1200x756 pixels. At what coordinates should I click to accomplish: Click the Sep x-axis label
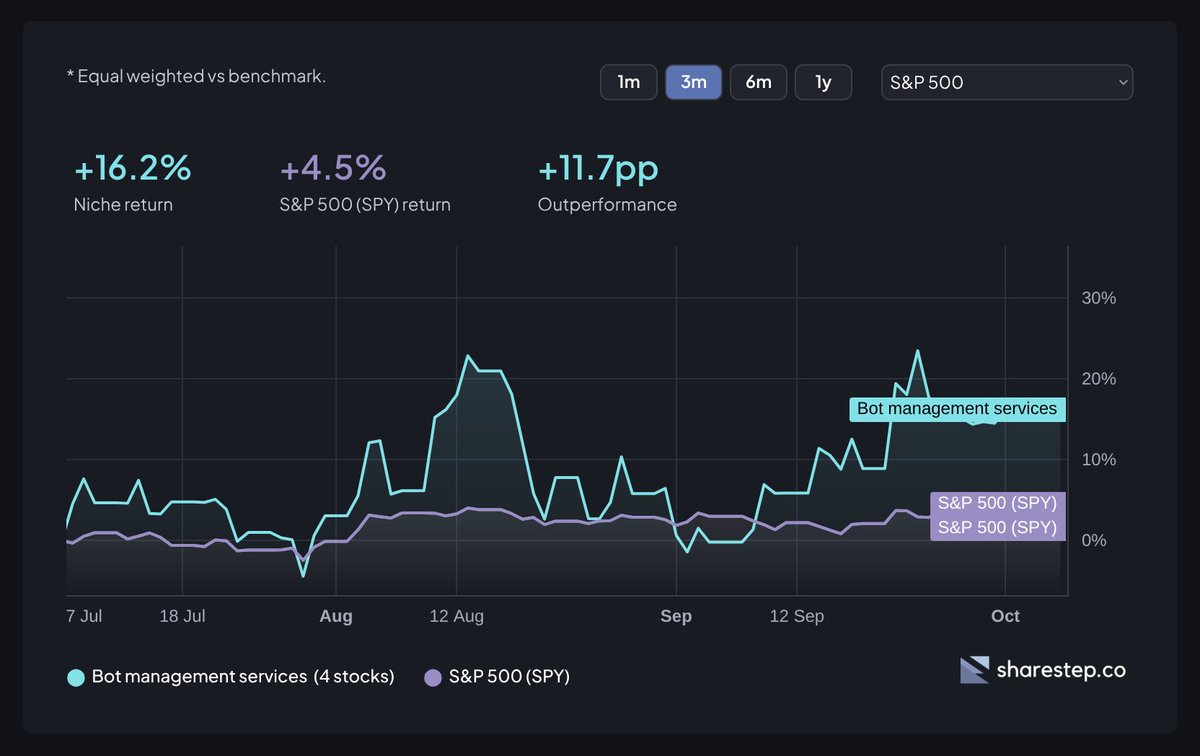676,616
